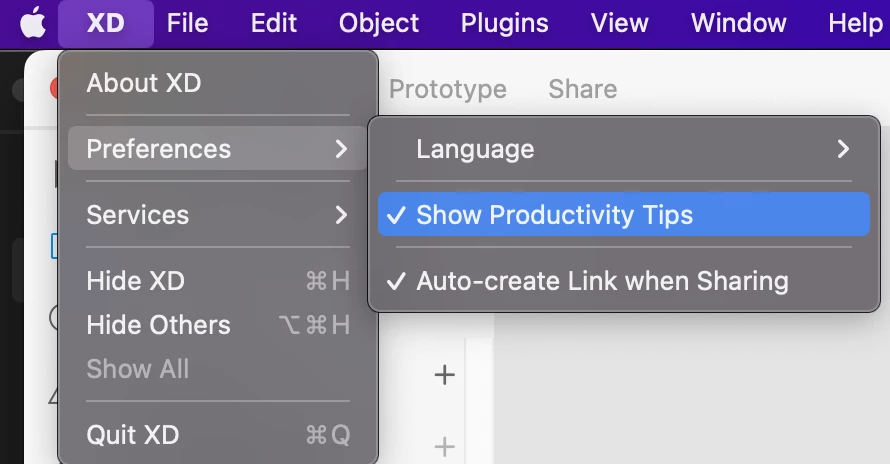Switch to the Share tab
Image resolution: width=890 pixels, height=464 pixels.
click(582, 89)
